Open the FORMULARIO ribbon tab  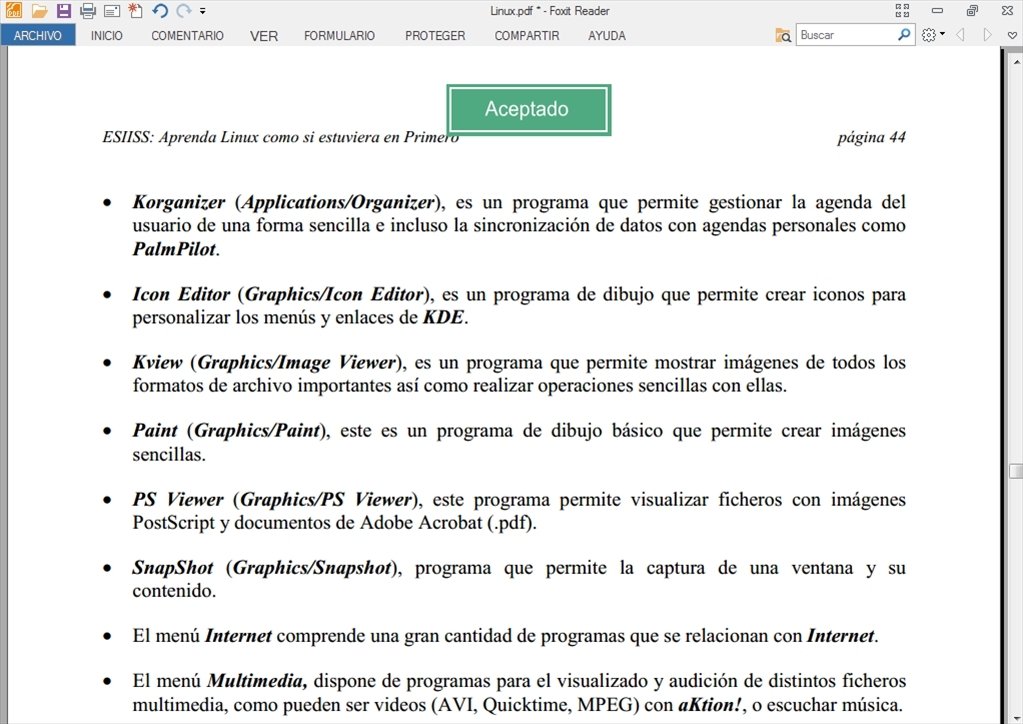339,36
